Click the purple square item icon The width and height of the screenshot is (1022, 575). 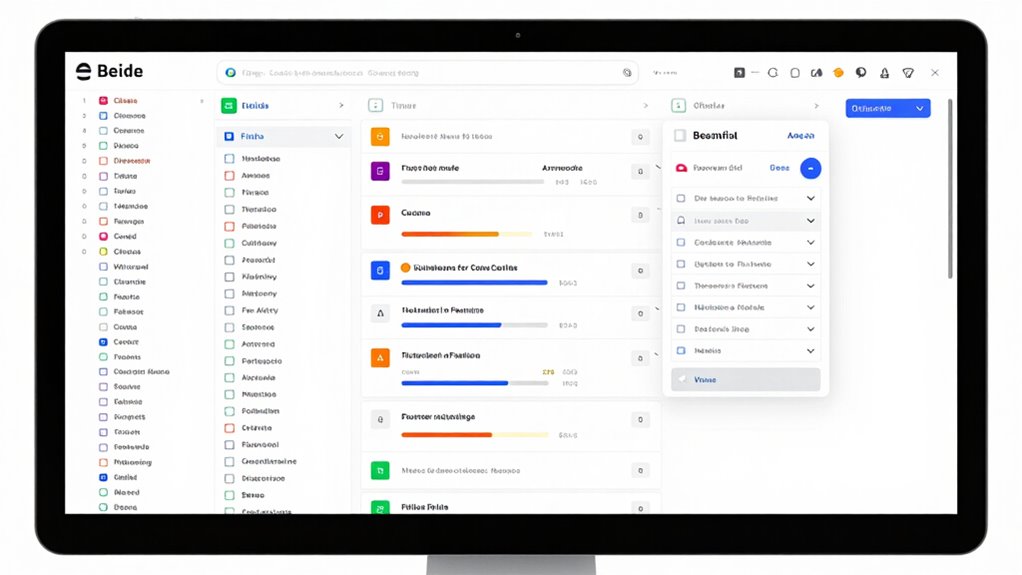pyautogui.click(x=380, y=171)
